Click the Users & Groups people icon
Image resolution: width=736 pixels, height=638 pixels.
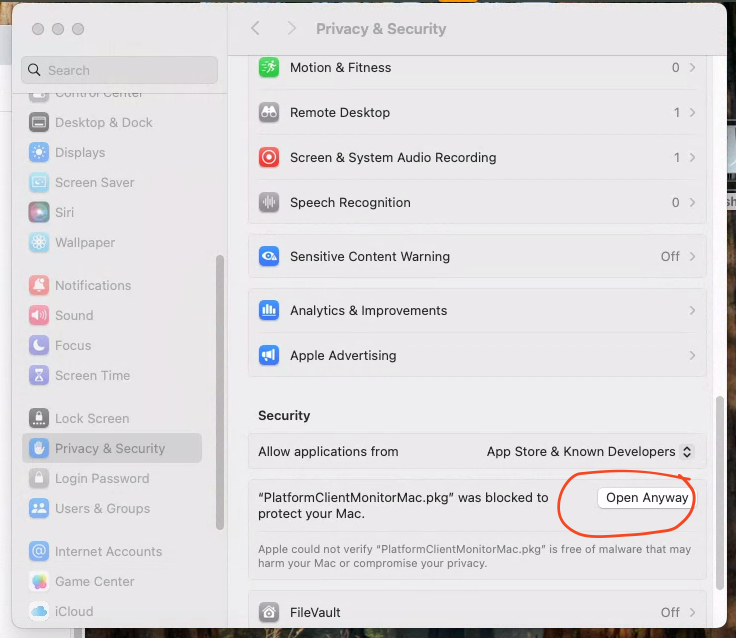point(39,508)
